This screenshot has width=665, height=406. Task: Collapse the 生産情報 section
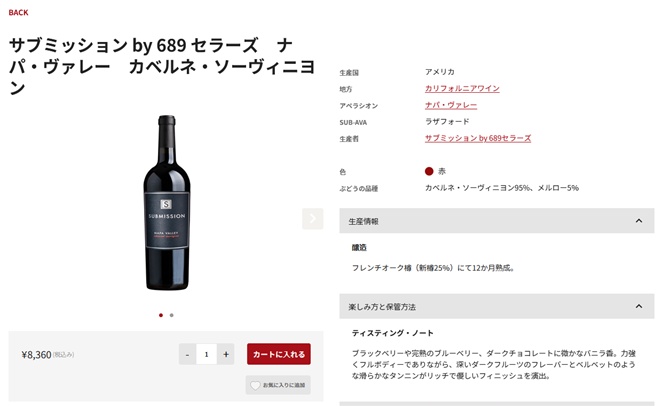pyautogui.click(x=496, y=221)
